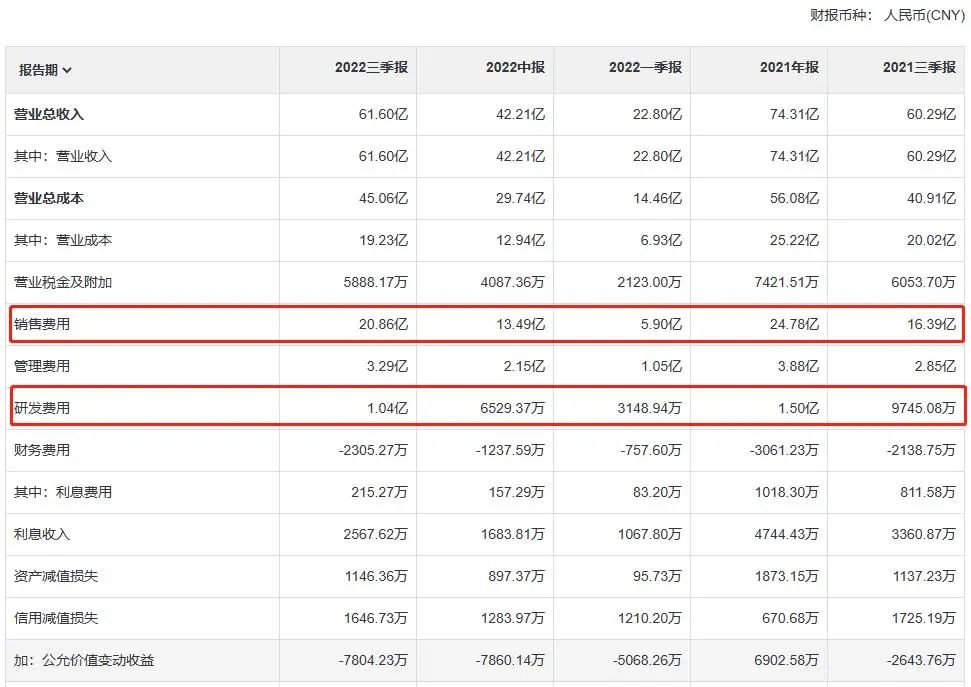Click the 管理费用 row label
This screenshot has width=971, height=687.
click(x=42, y=366)
